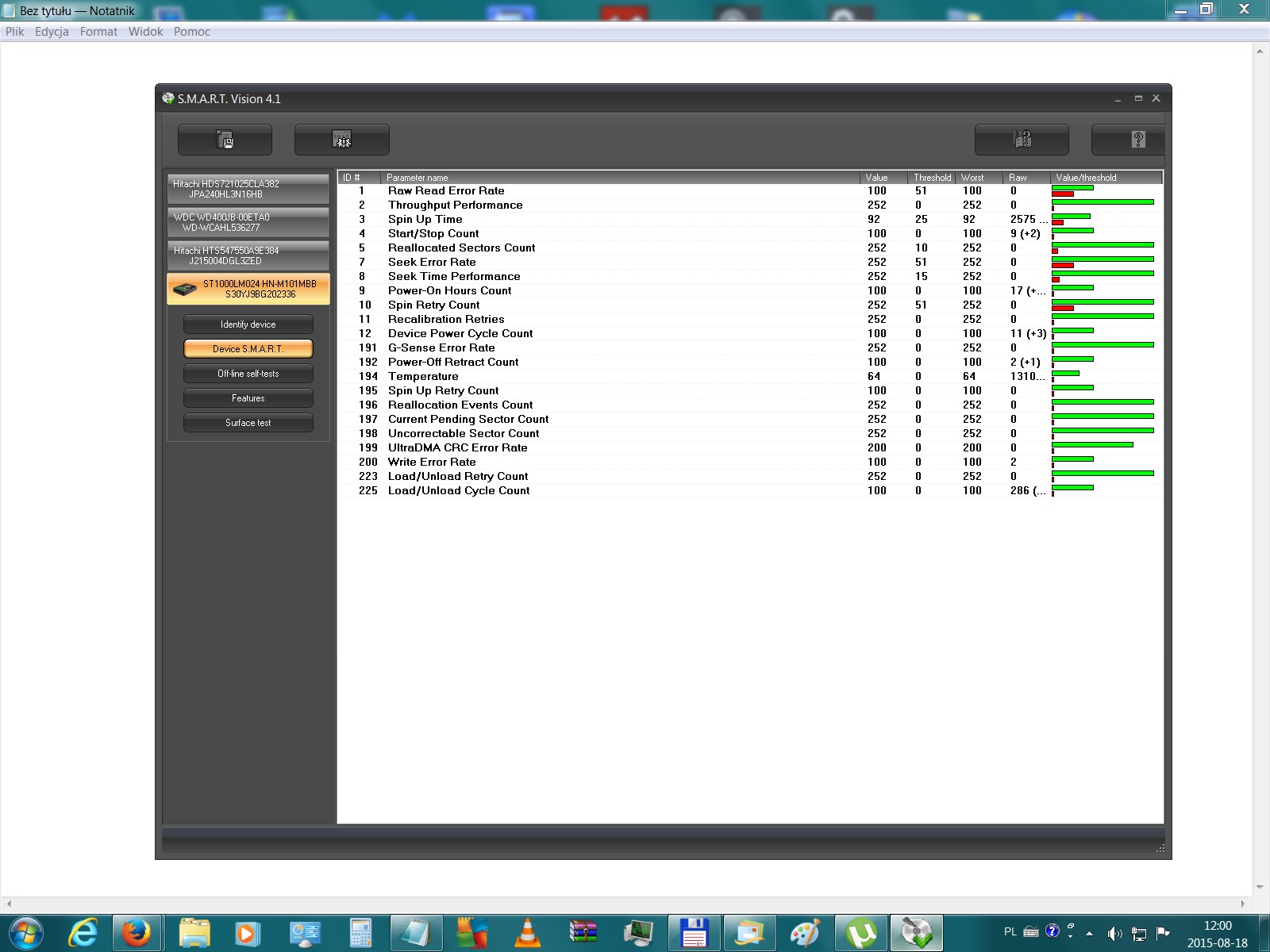Open the Plik menu in Notepad
1270x952 pixels.
pyautogui.click(x=15, y=32)
